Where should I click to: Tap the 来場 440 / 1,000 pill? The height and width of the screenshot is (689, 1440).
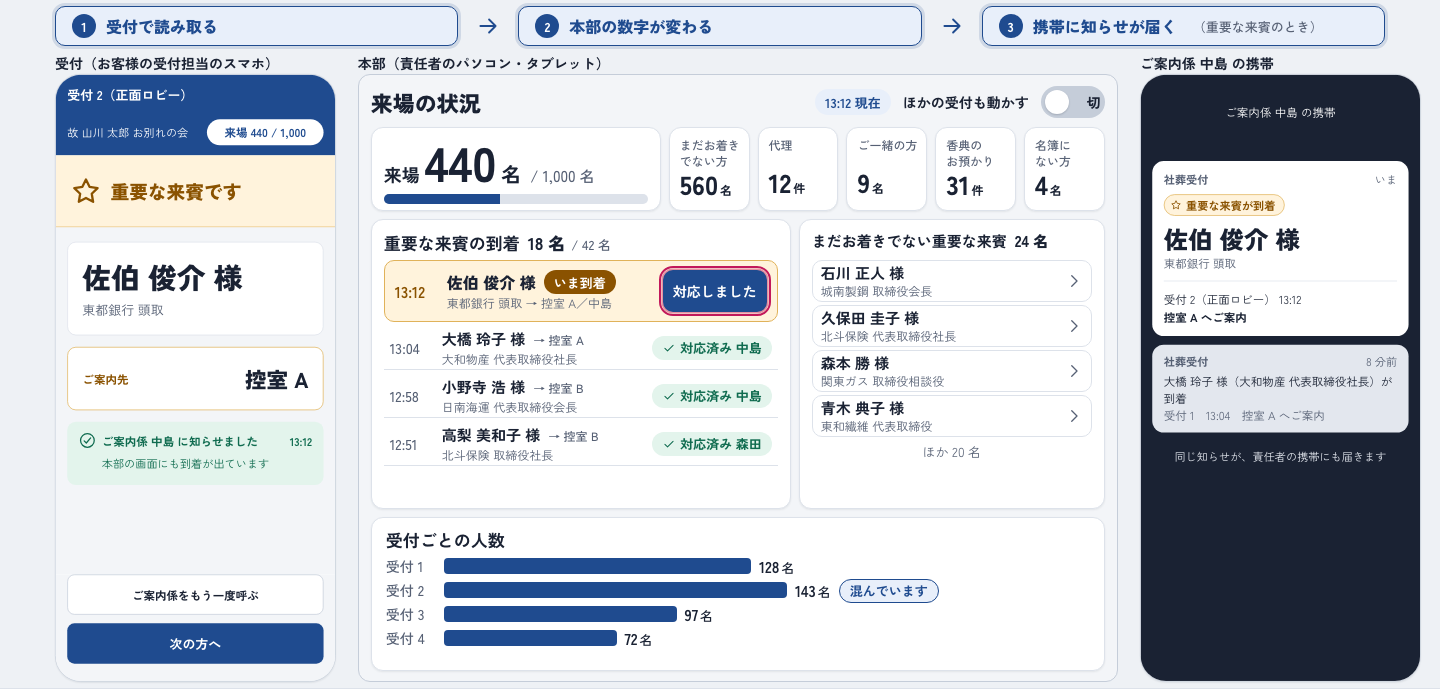[x=265, y=133]
